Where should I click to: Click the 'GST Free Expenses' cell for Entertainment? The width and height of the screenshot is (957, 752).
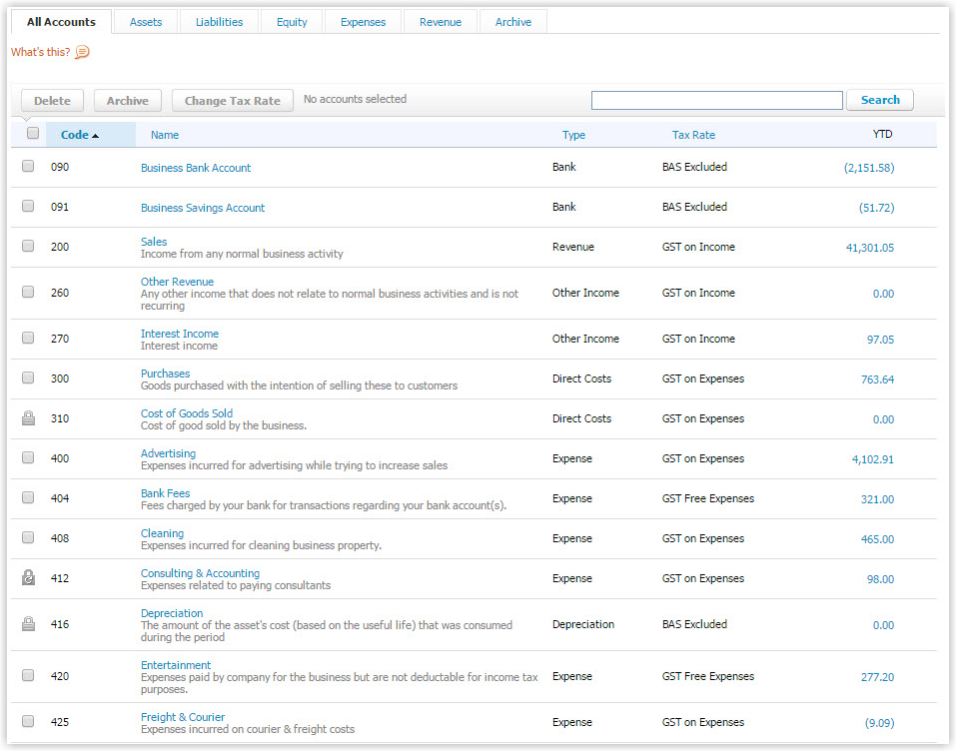[708, 676]
